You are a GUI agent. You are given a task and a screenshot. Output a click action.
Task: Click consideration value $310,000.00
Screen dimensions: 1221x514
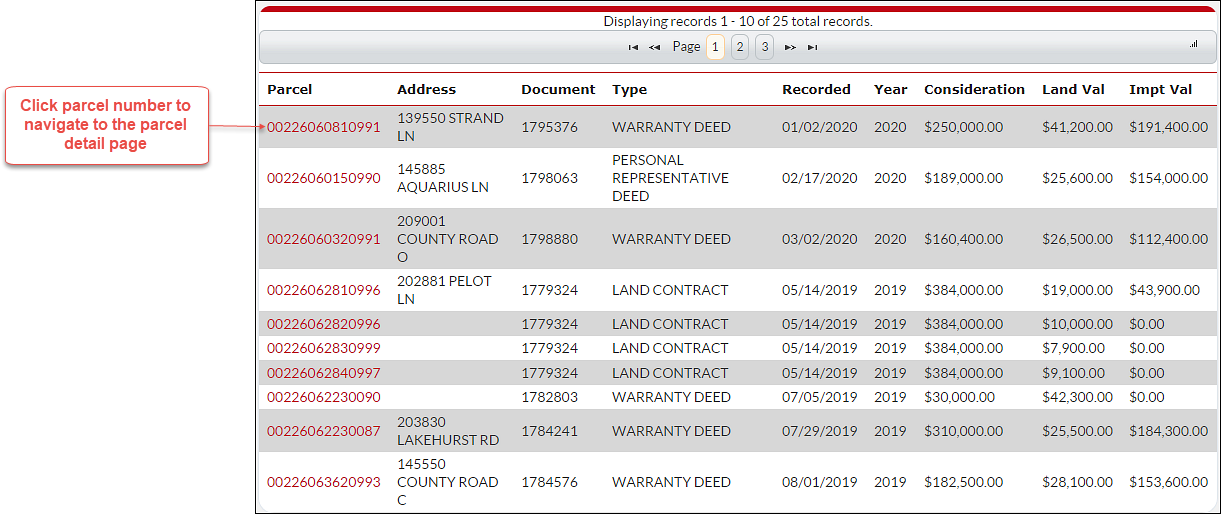964,431
